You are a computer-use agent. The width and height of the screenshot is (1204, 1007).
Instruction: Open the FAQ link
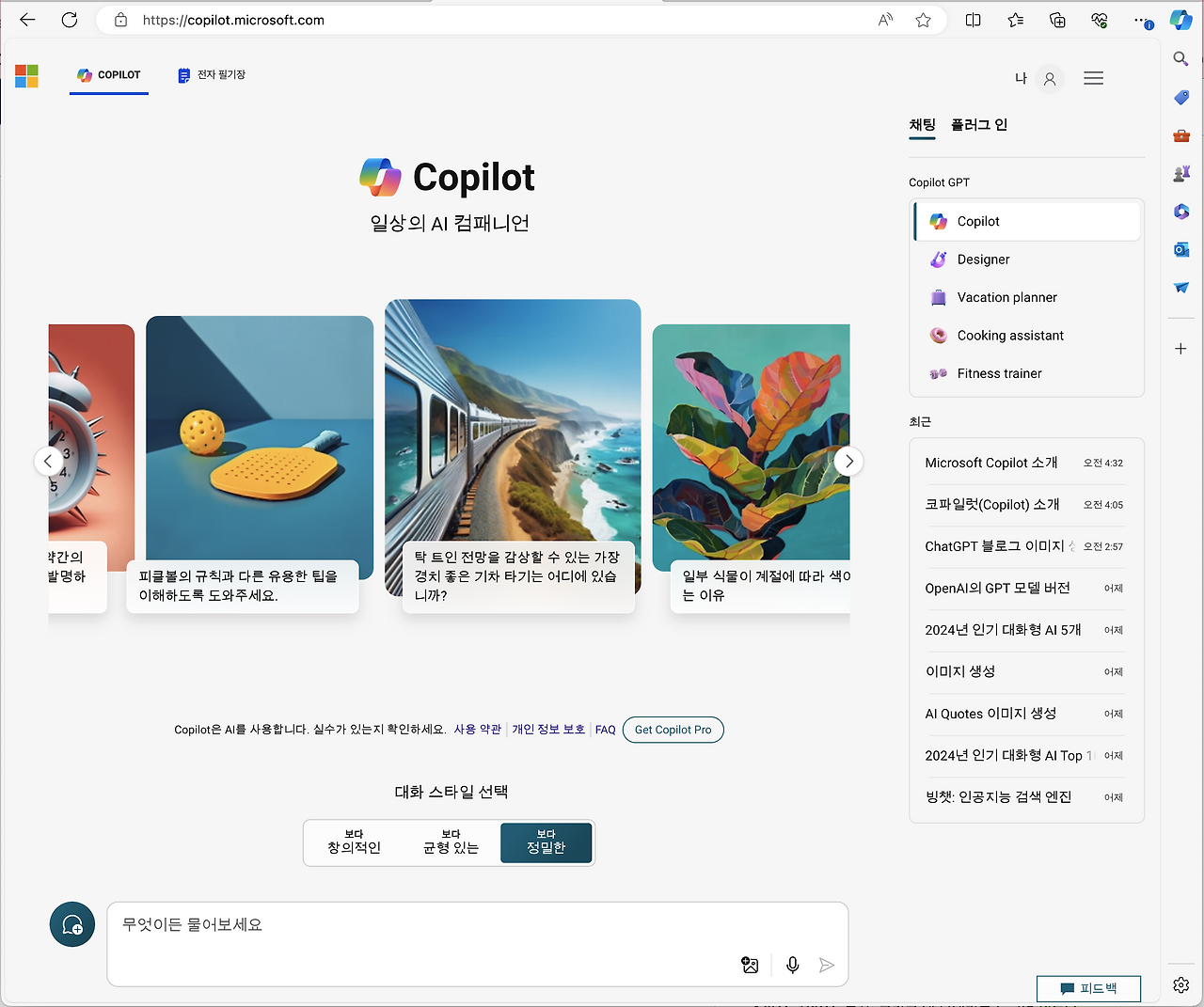pos(605,729)
